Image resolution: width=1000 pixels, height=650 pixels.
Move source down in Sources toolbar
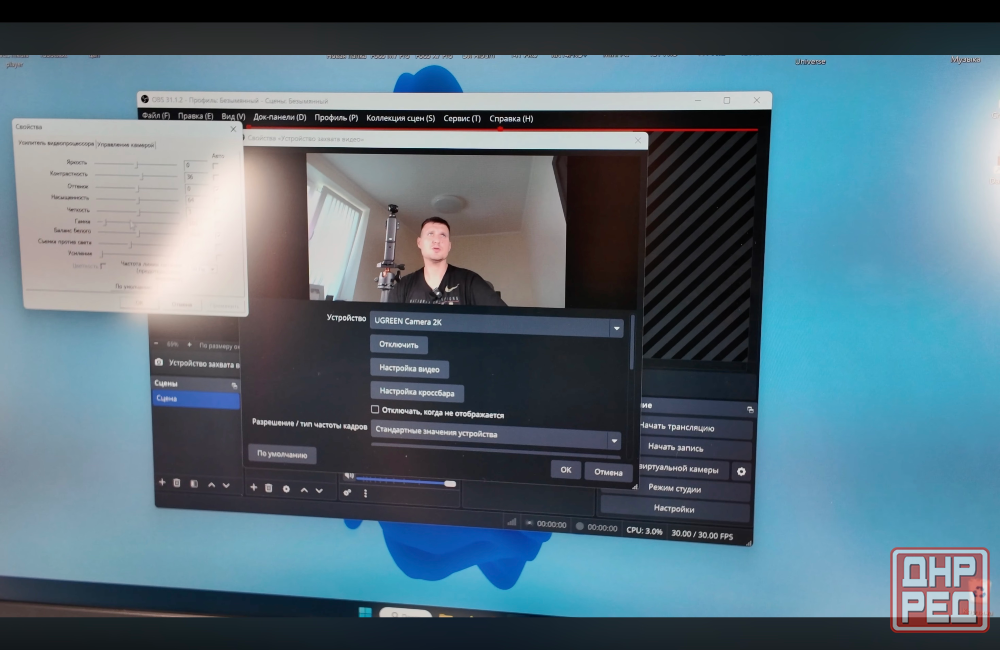[320, 491]
